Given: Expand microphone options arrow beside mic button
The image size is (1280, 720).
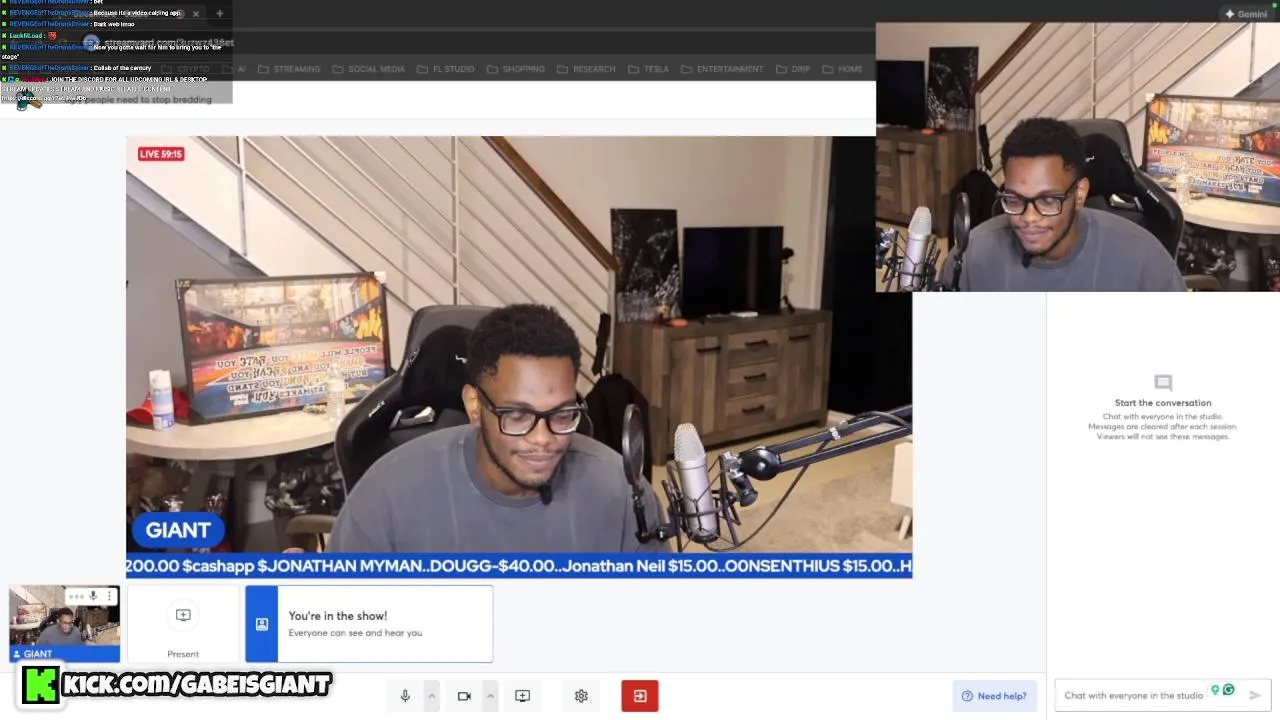Looking at the screenshot, I should pyautogui.click(x=432, y=696).
